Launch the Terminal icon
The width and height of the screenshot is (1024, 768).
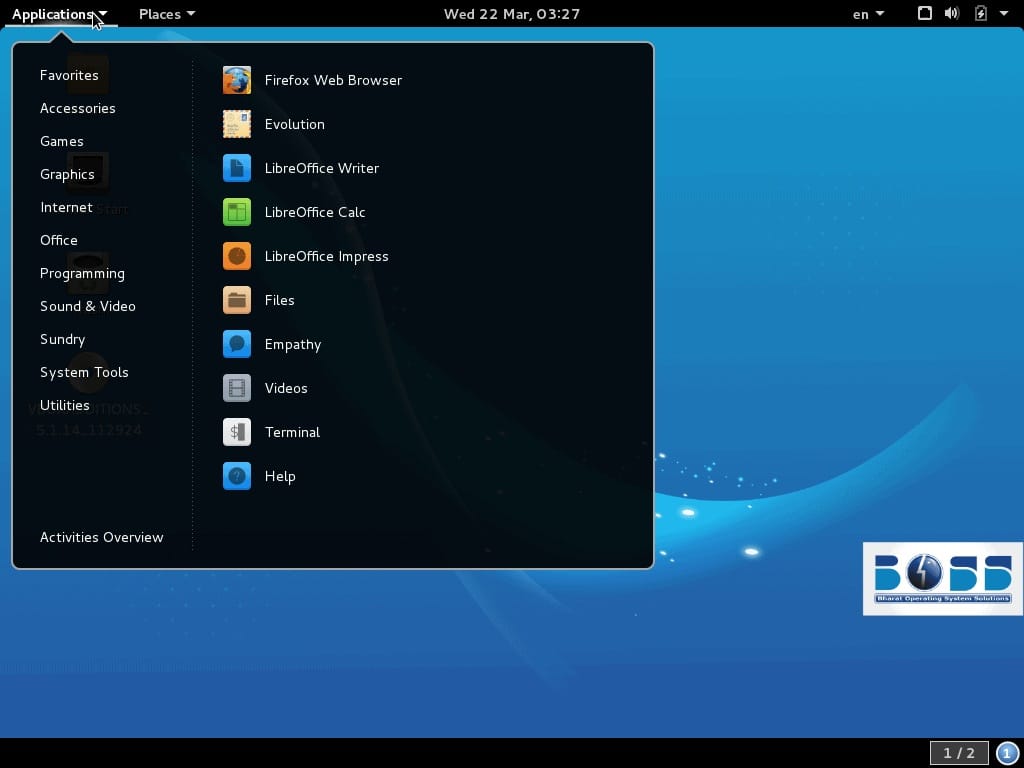pyautogui.click(x=236, y=432)
